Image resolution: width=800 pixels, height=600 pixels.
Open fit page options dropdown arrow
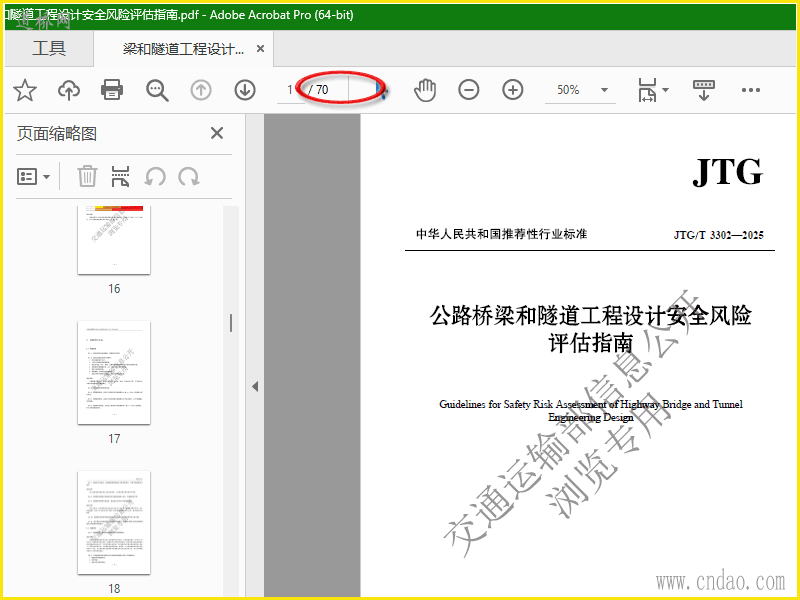tap(665, 90)
